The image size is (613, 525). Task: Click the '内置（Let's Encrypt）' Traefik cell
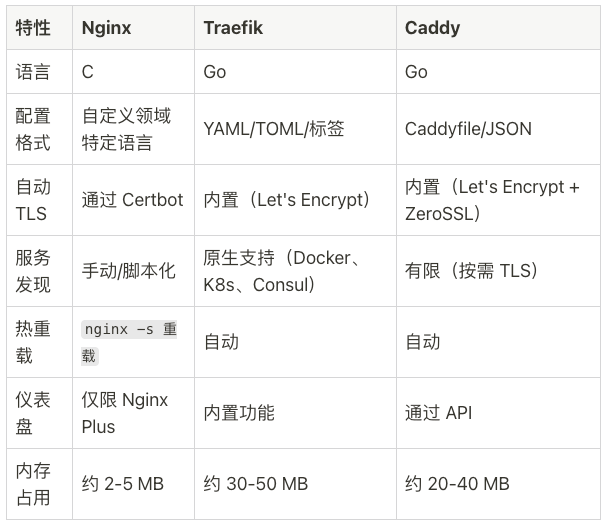pyautogui.click(x=286, y=200)
